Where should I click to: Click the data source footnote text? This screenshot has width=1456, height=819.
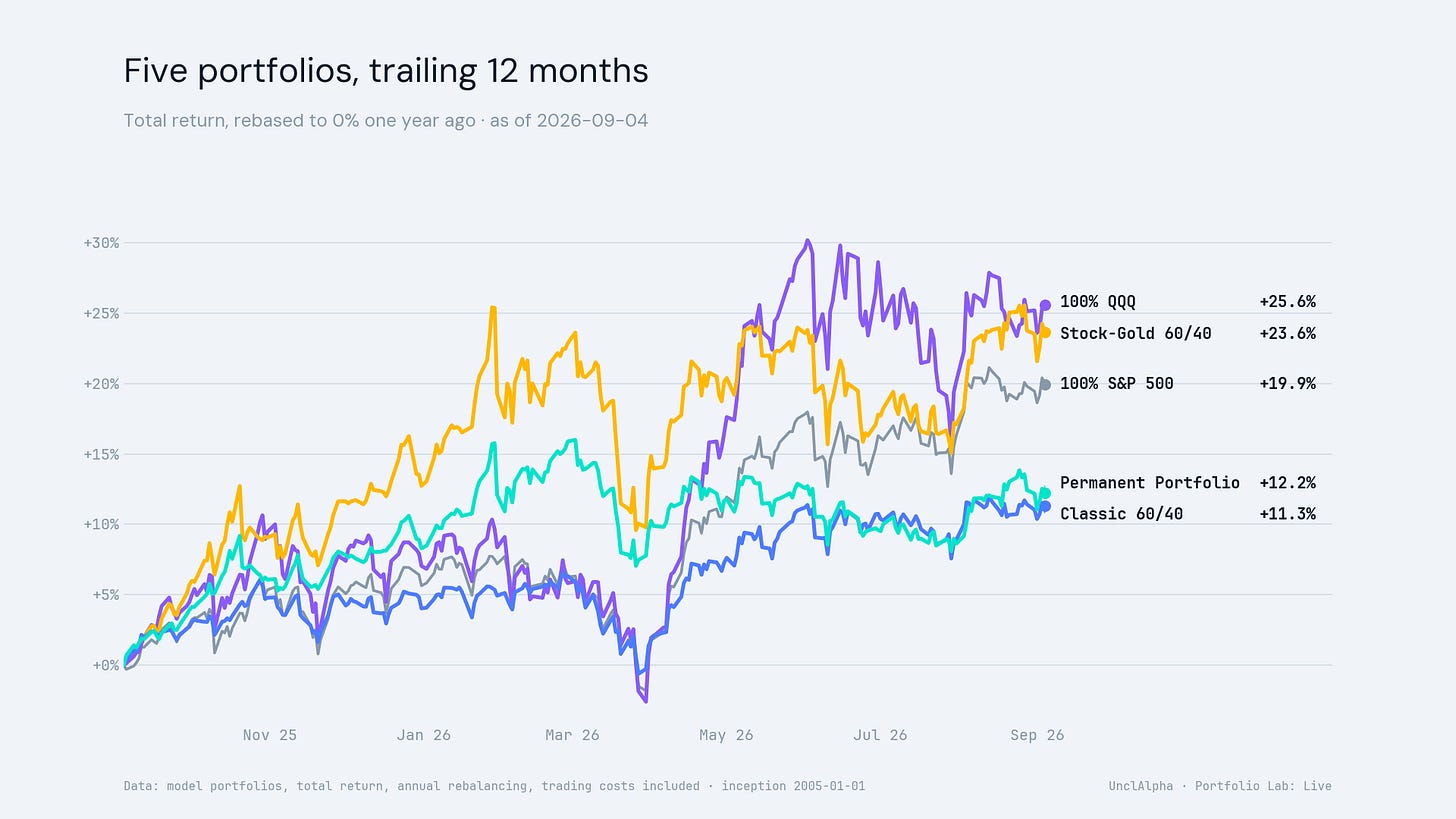click(x=494, y=786)
